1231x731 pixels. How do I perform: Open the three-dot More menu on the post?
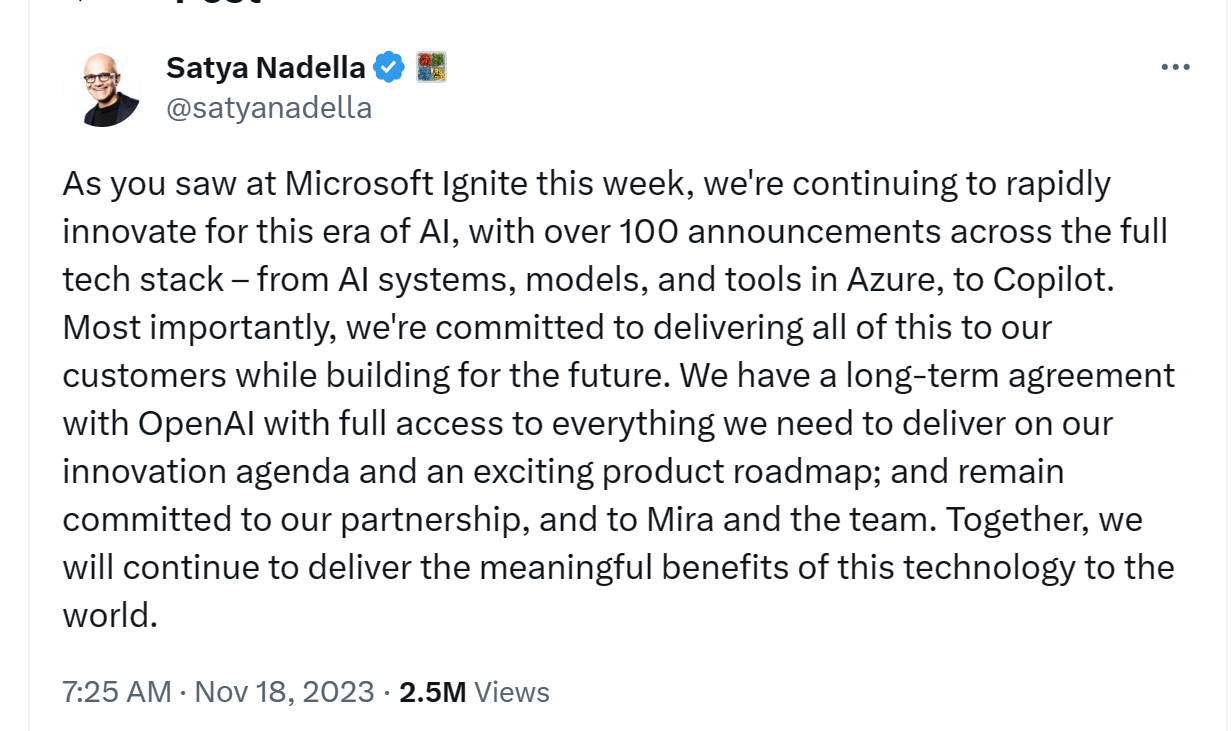pyautogui.click(x=1175, y=67)
